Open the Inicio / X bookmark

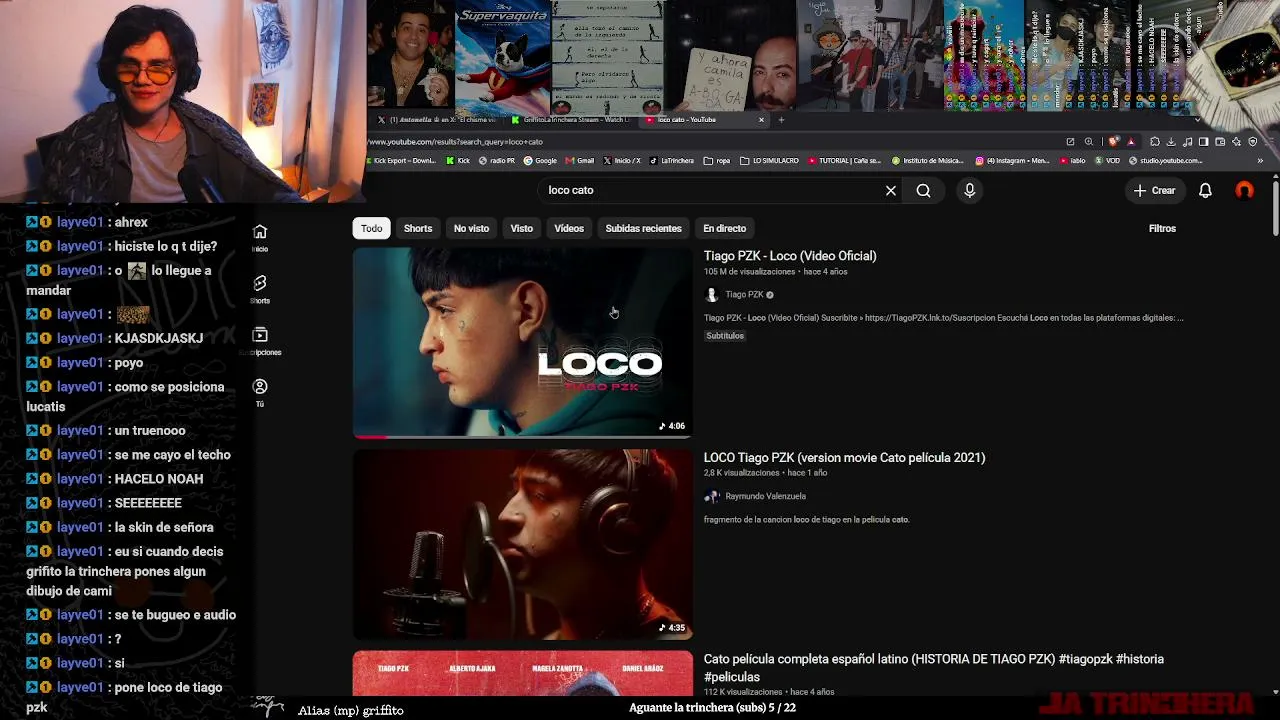(622, 160)
